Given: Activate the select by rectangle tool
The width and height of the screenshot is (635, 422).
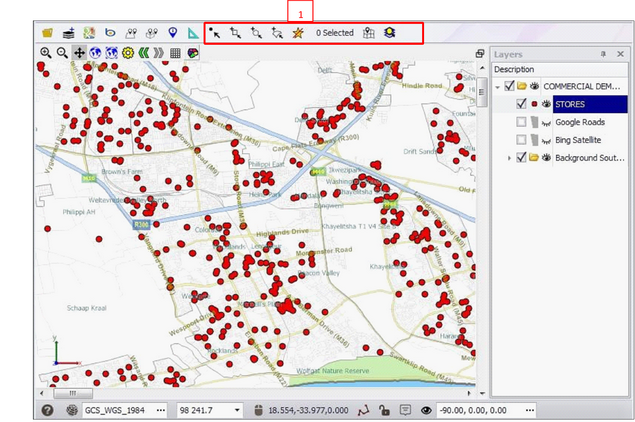Looking at the screenshot, I should pyautogui.click(x=237, y=33).
